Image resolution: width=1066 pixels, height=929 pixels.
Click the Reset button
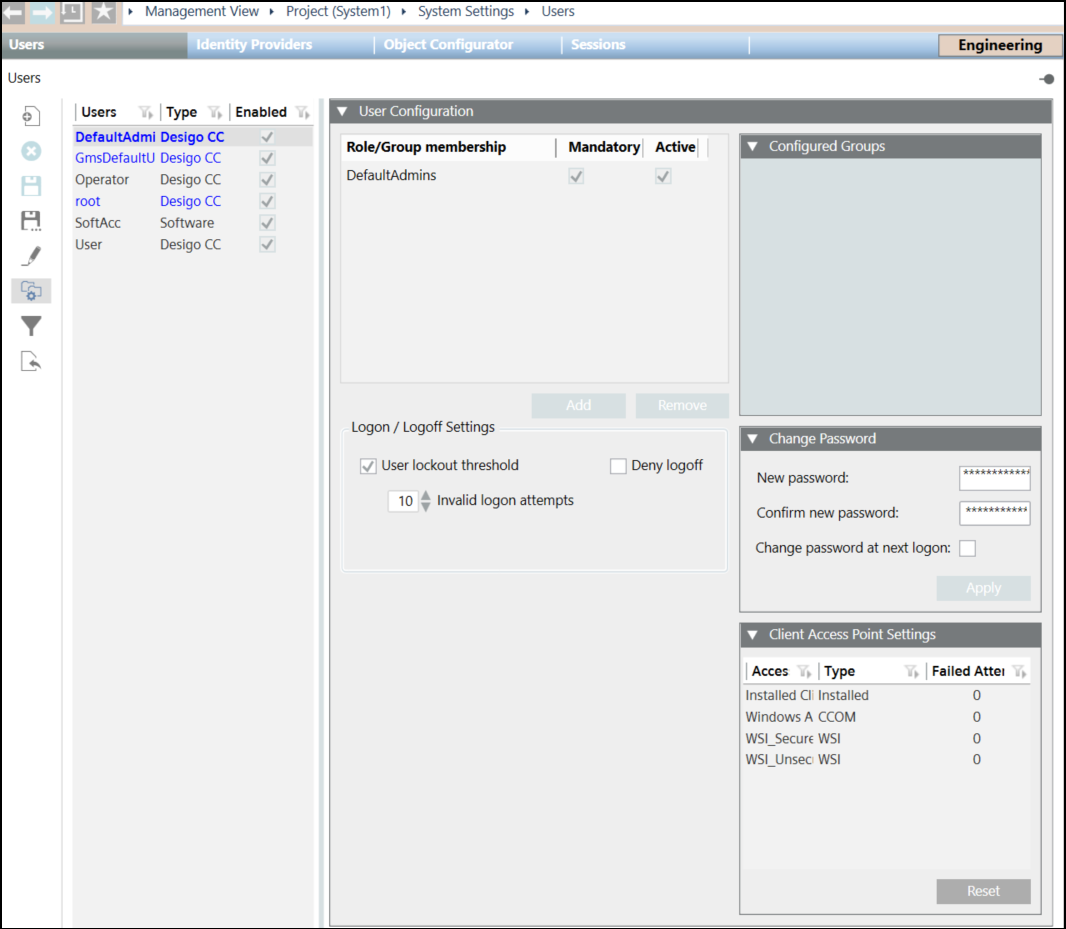tap(983, 891)
